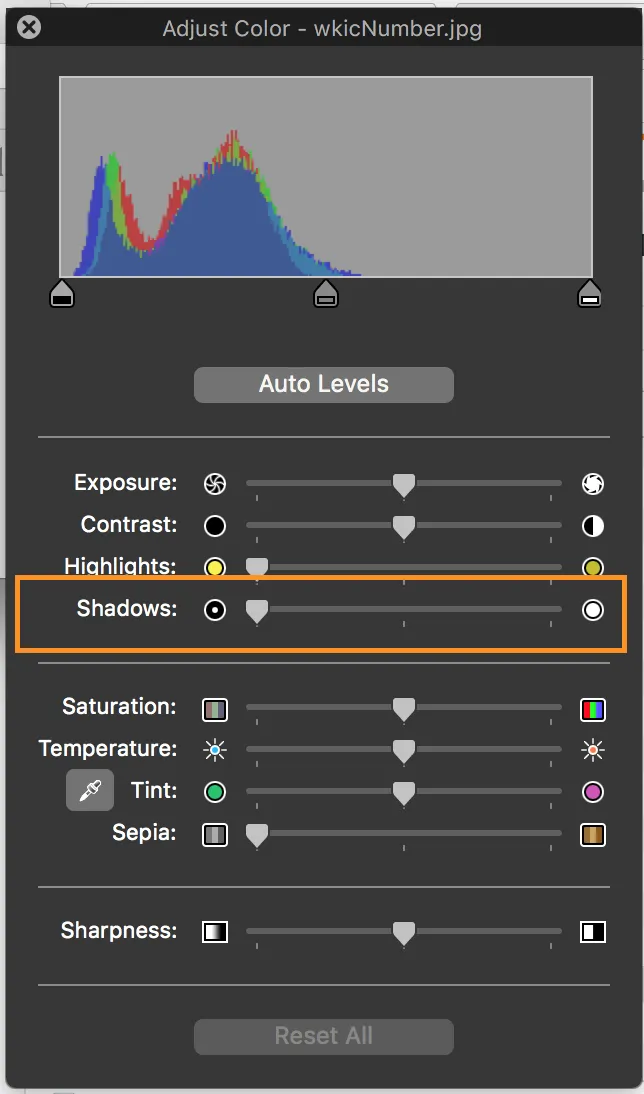Click the Shadows slider thumb
Screen dimensions: 644x1094
(257, 610)
